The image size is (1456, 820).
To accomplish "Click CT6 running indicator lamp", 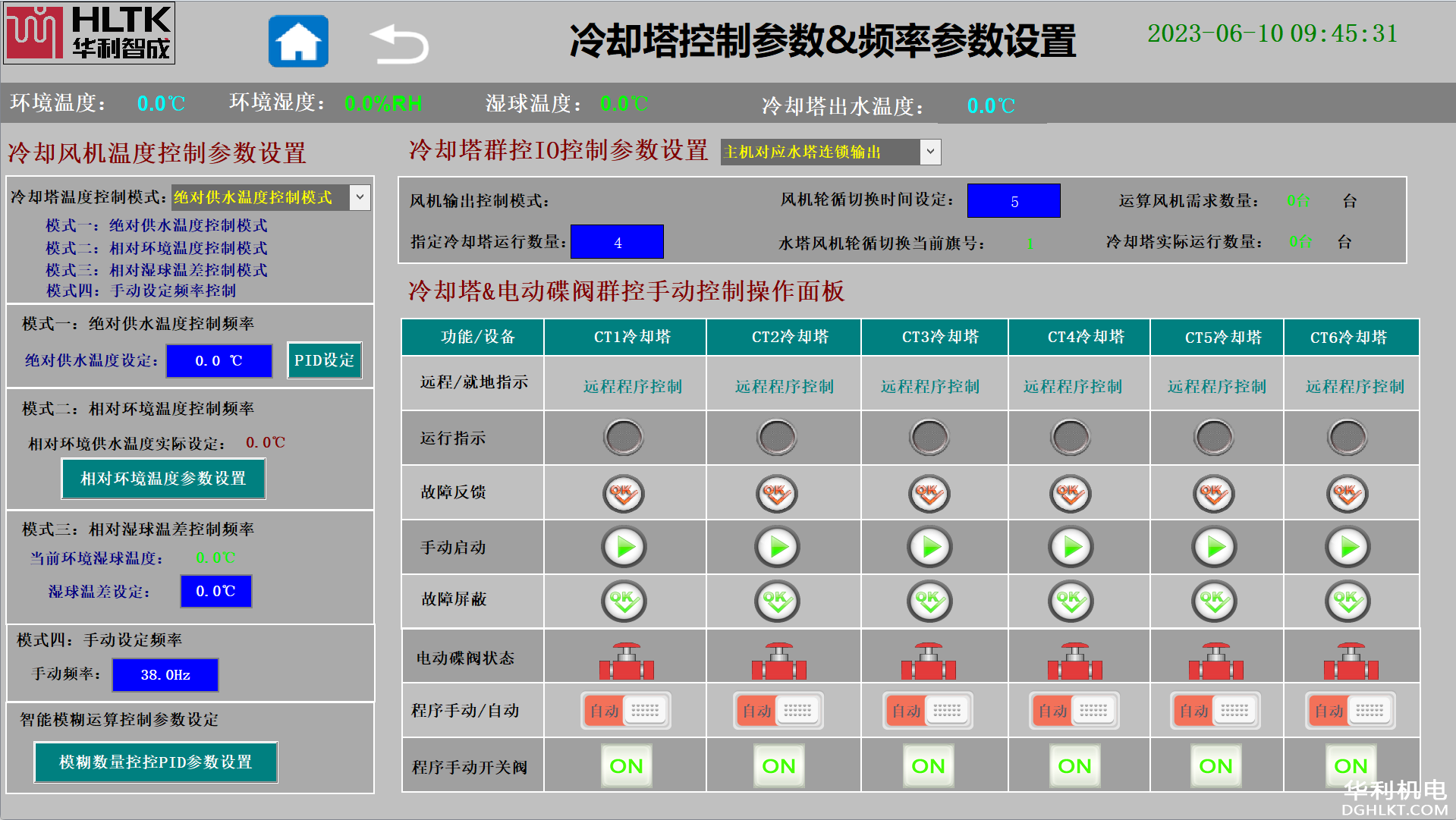I will pyautogui.click(x=1348, y=438).
